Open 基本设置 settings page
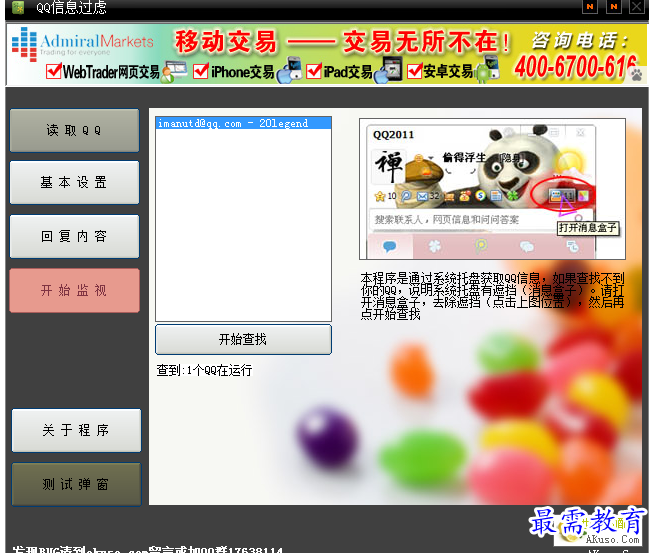The image size is (653, 553). tap(75, 182)
